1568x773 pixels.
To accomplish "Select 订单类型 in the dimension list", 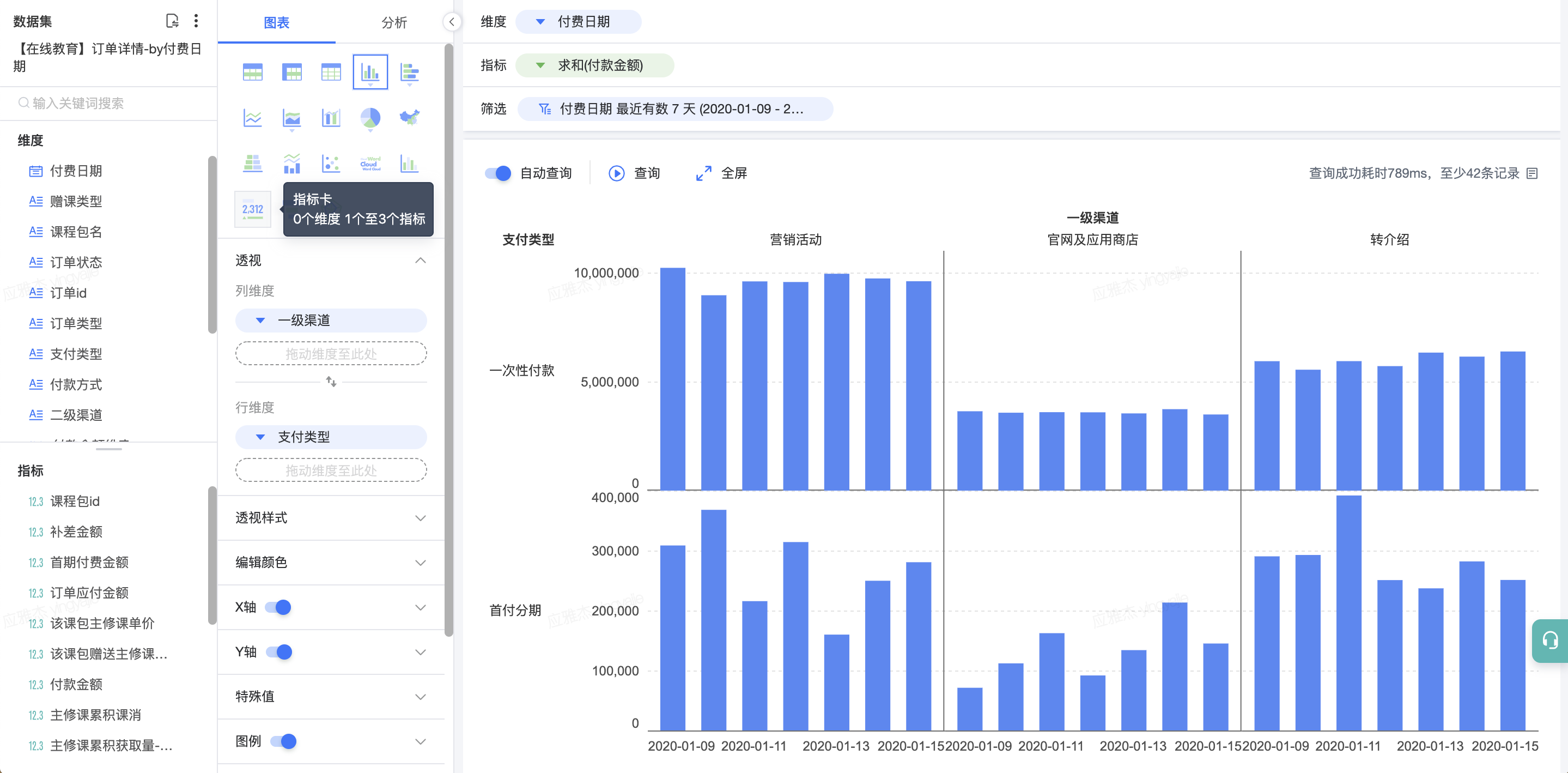I will point(76,323).
